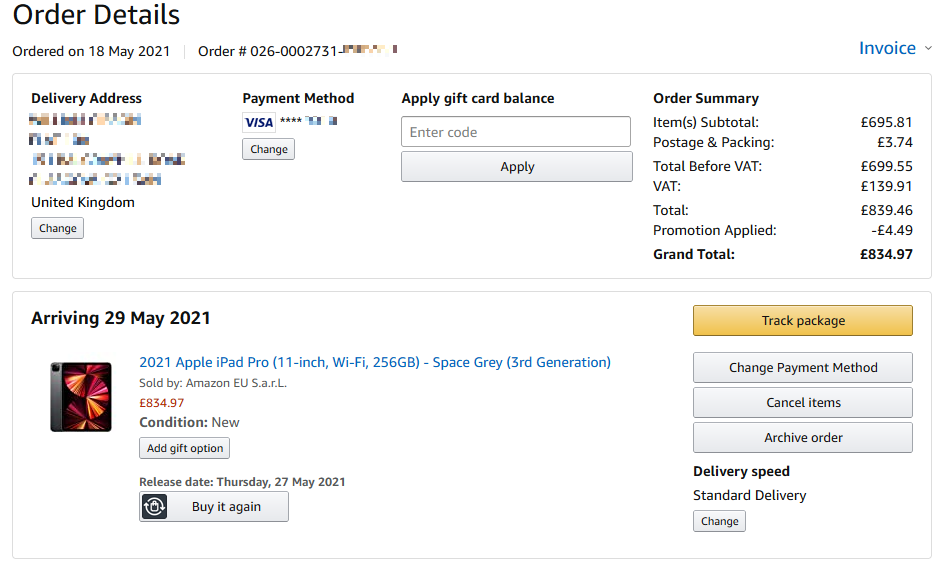This screenshot has height=573, width=943.
Task: Track the package for this order
Action: 802,320
